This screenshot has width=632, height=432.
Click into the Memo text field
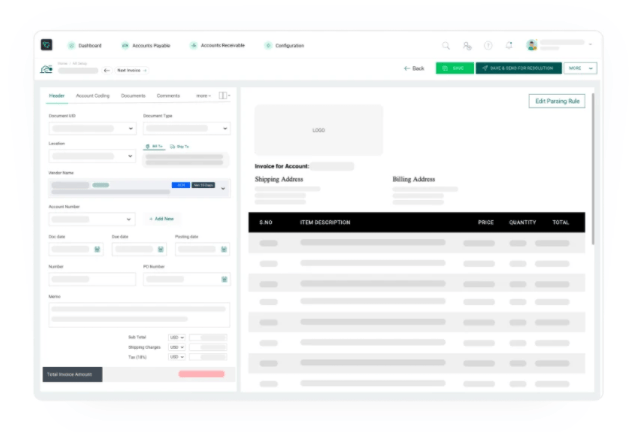pos(139,314)
